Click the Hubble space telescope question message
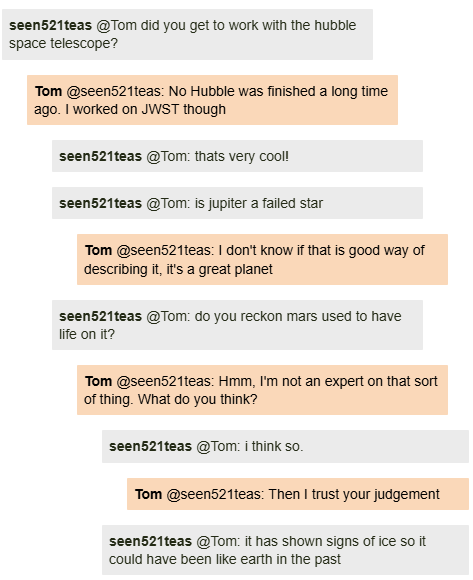Viewport: 473px width, 580px height. tap(187, 34)
